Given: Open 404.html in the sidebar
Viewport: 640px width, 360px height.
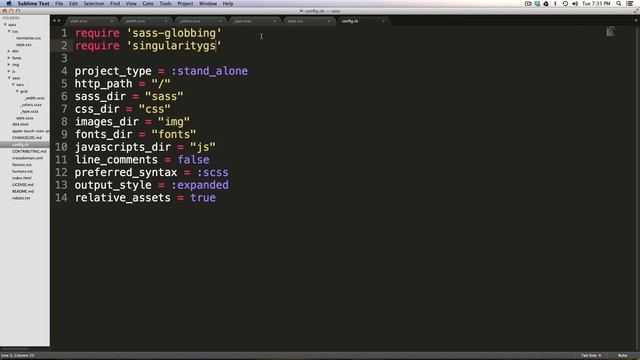Looking at the screenshot, I should pos(20,124).
